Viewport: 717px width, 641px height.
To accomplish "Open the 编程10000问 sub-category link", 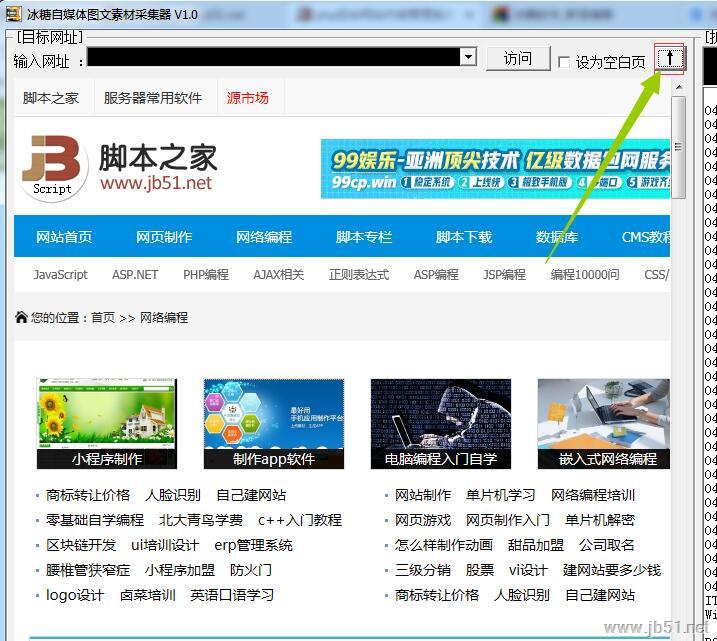I will 585,274.
